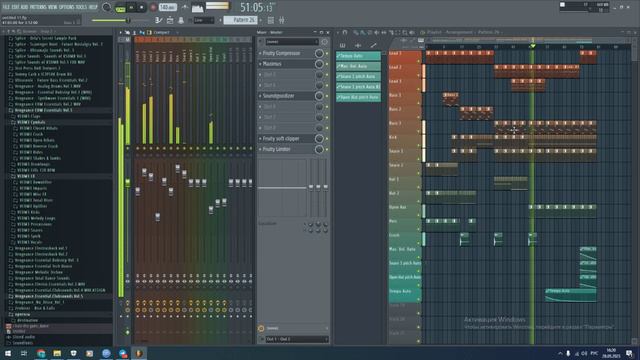Open Chrome from the taskbar
The width and height of the screenshot is (640, 360).
[41, 353]
